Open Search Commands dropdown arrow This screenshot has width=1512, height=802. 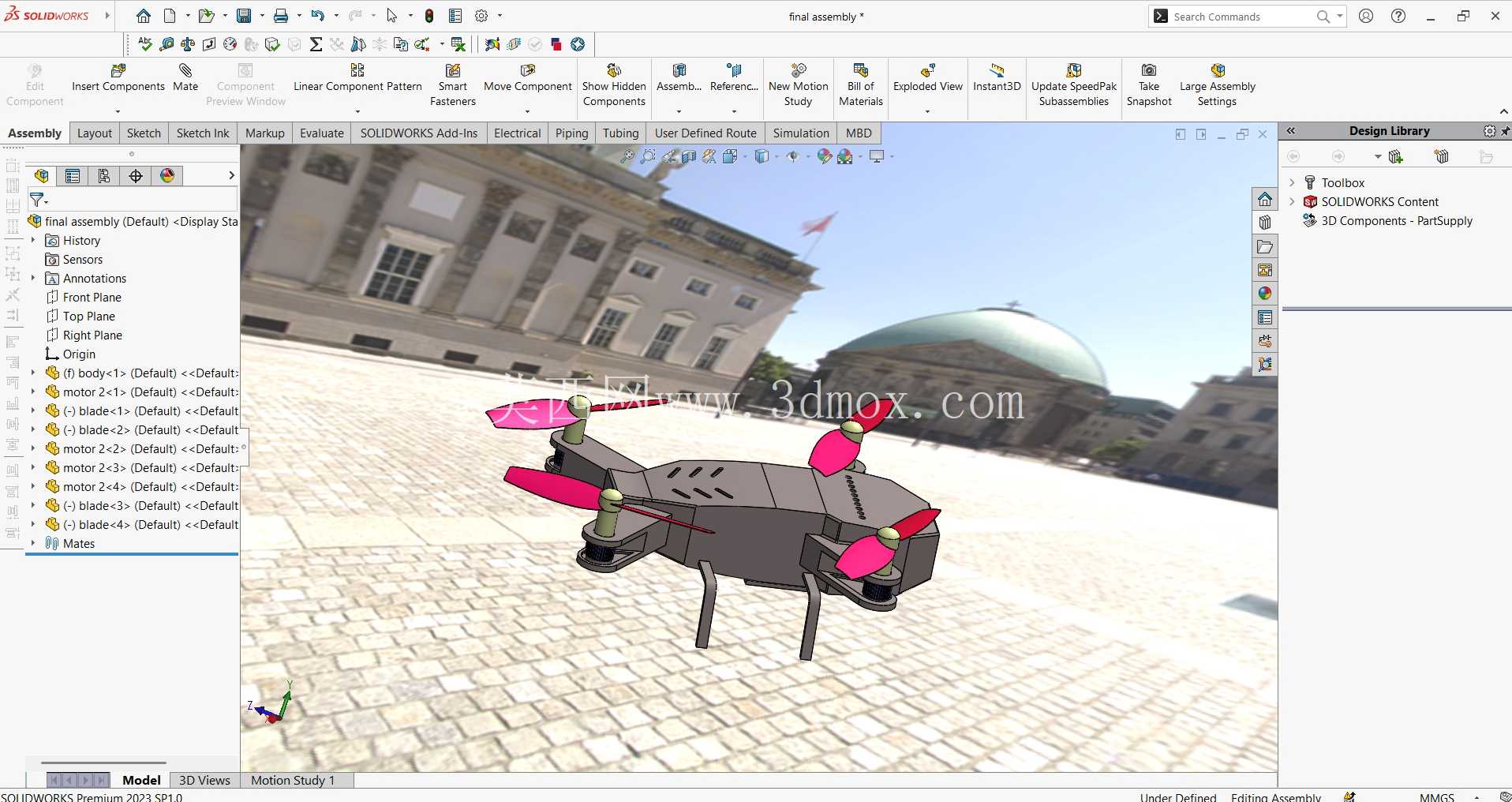[x=1340, y=16]
